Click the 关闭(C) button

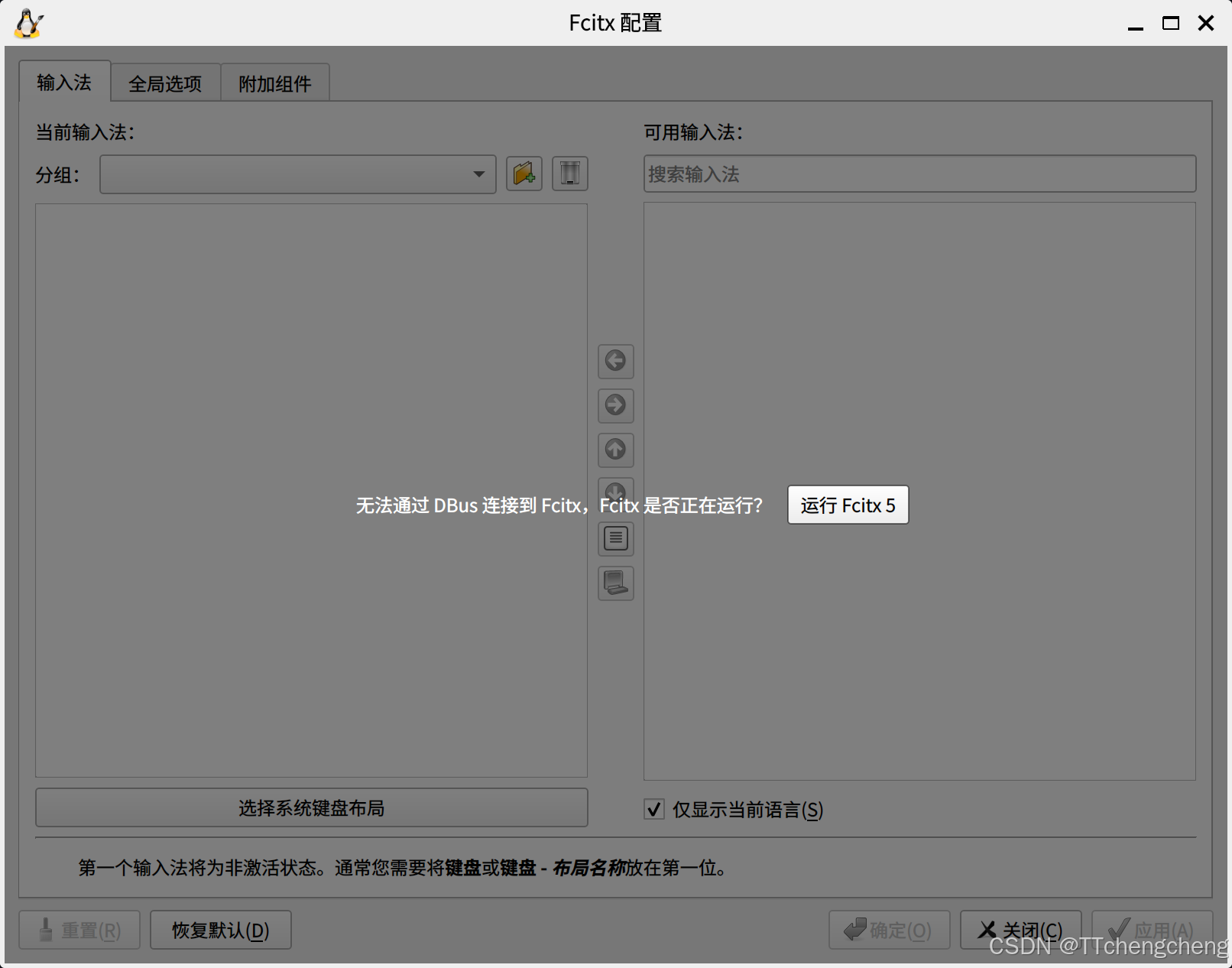tap(1020, 930)
